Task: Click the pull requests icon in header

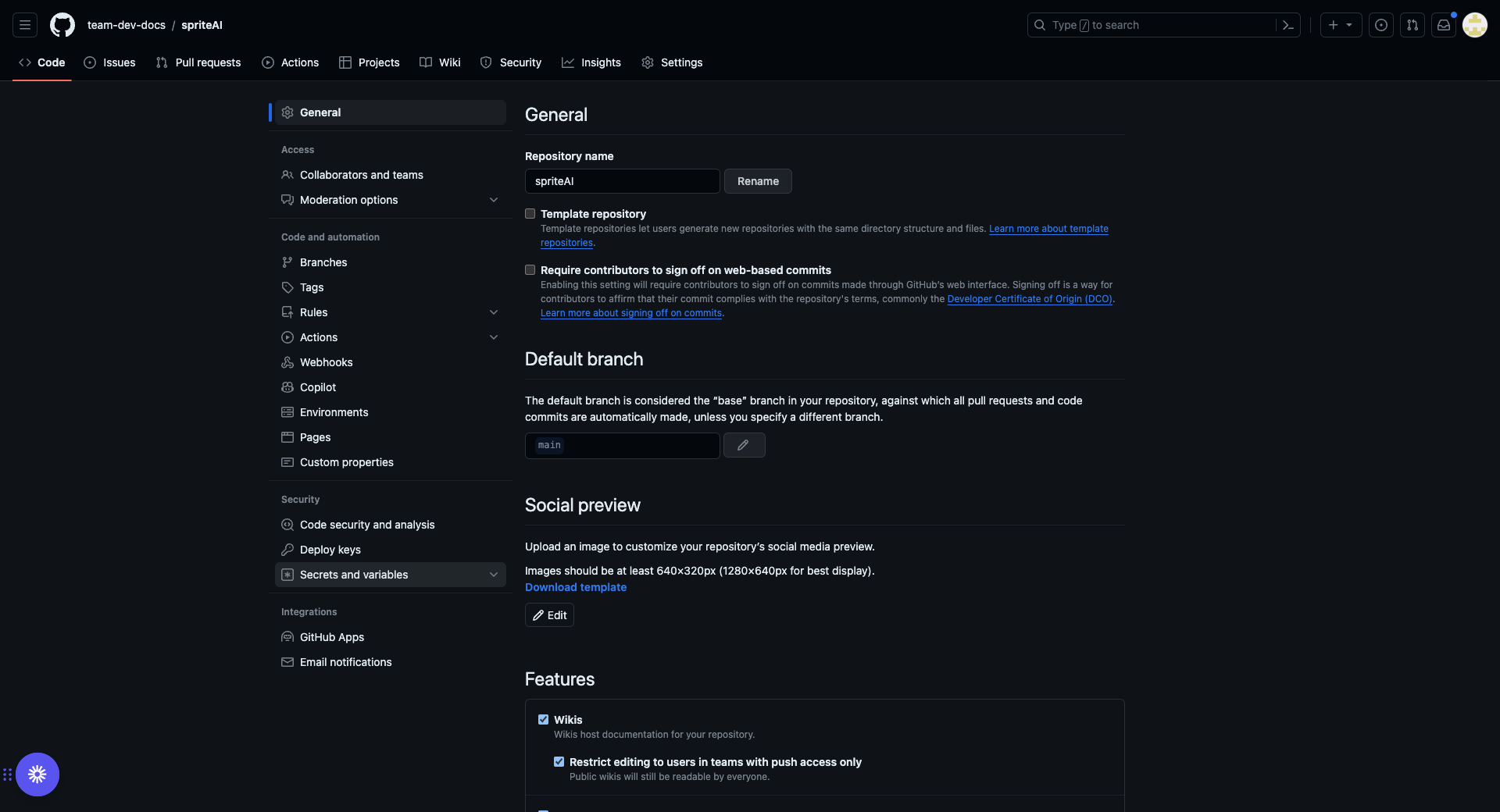Action: pyautogui.click(x=1412, y=25)
